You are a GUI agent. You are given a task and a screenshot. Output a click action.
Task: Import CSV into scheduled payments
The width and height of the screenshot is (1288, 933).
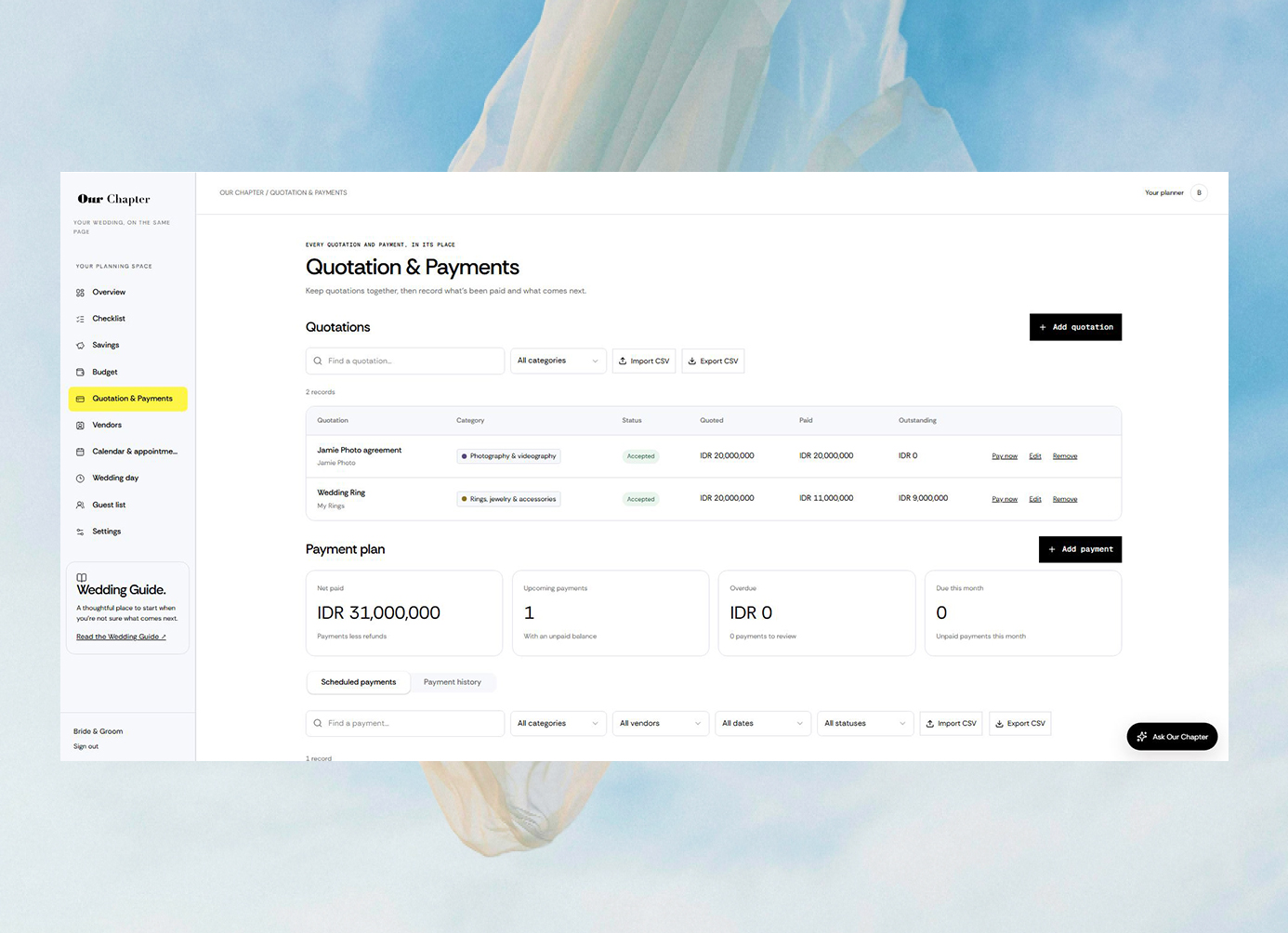point(951,724)
